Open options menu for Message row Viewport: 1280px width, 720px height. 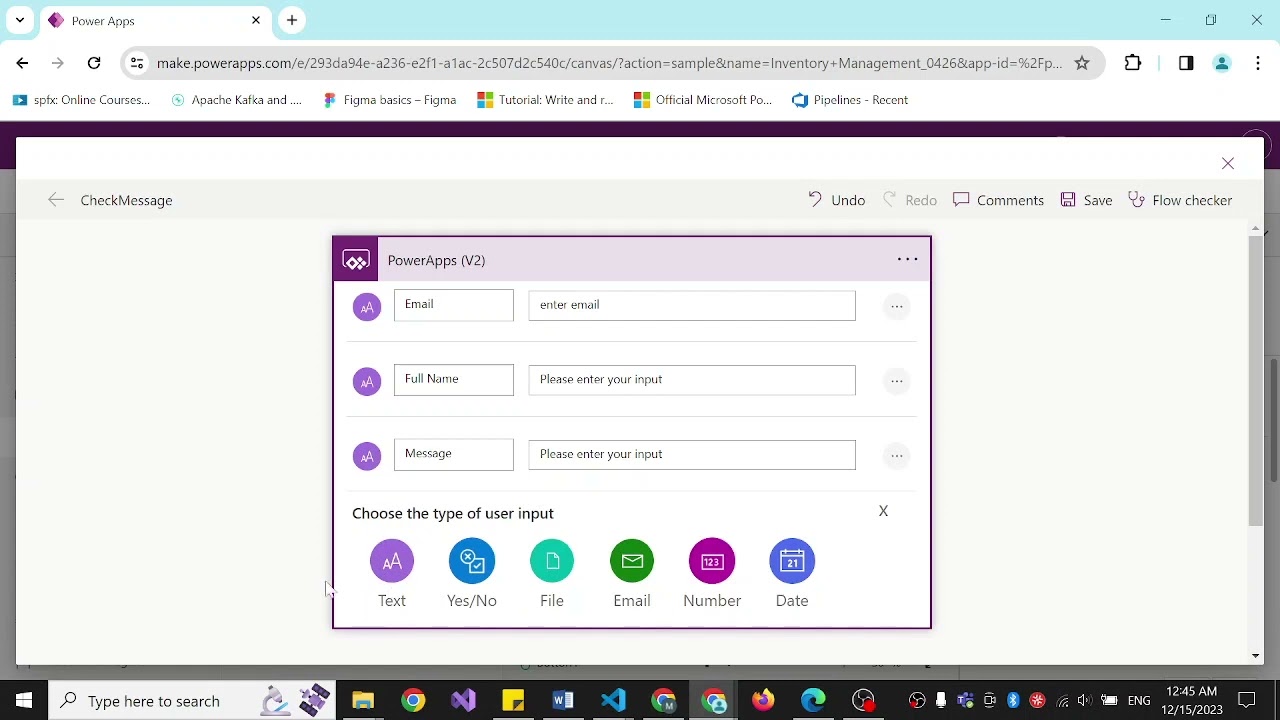[x=897, y=456]
